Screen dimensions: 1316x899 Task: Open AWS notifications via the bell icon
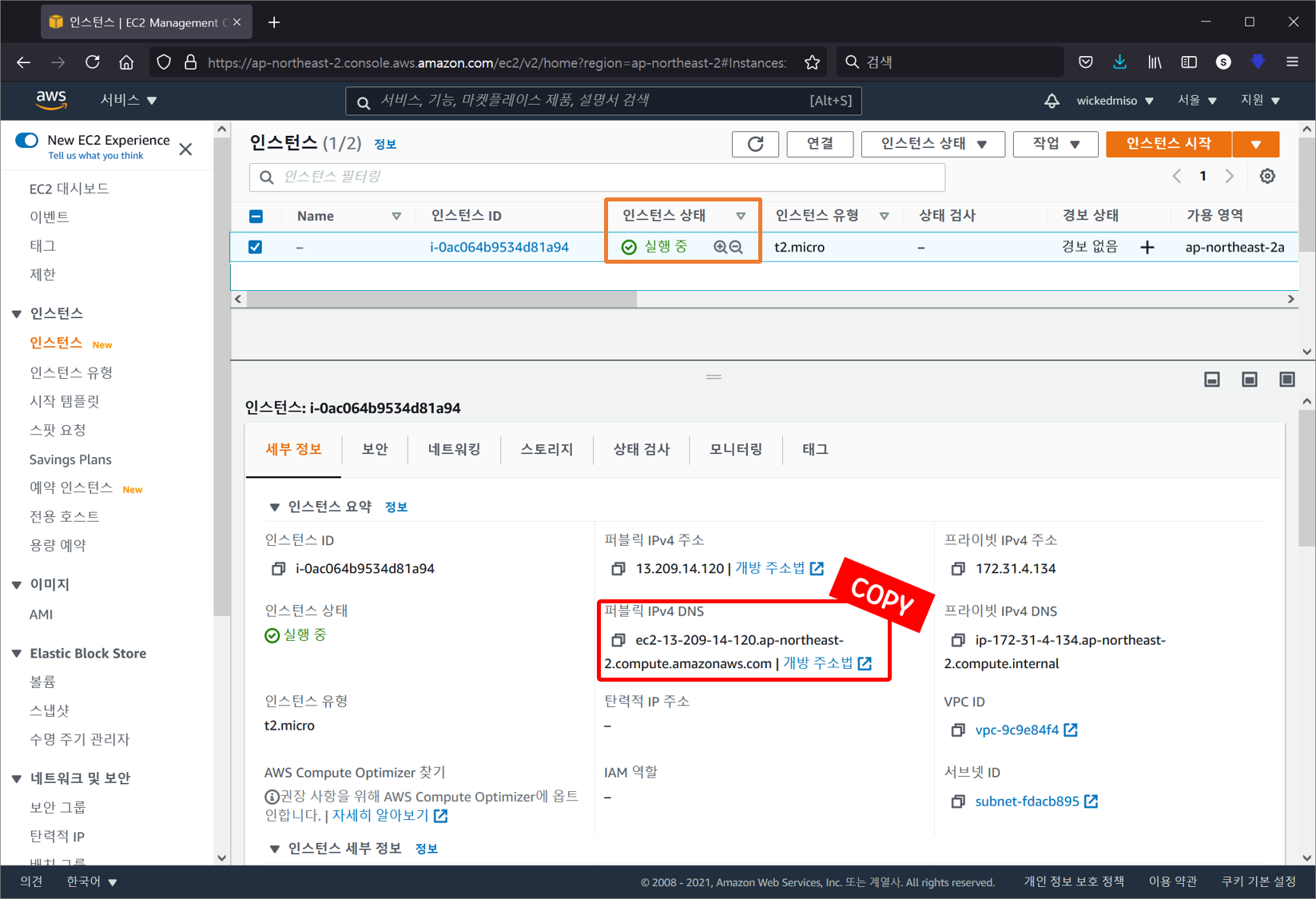pos(1052,101)
